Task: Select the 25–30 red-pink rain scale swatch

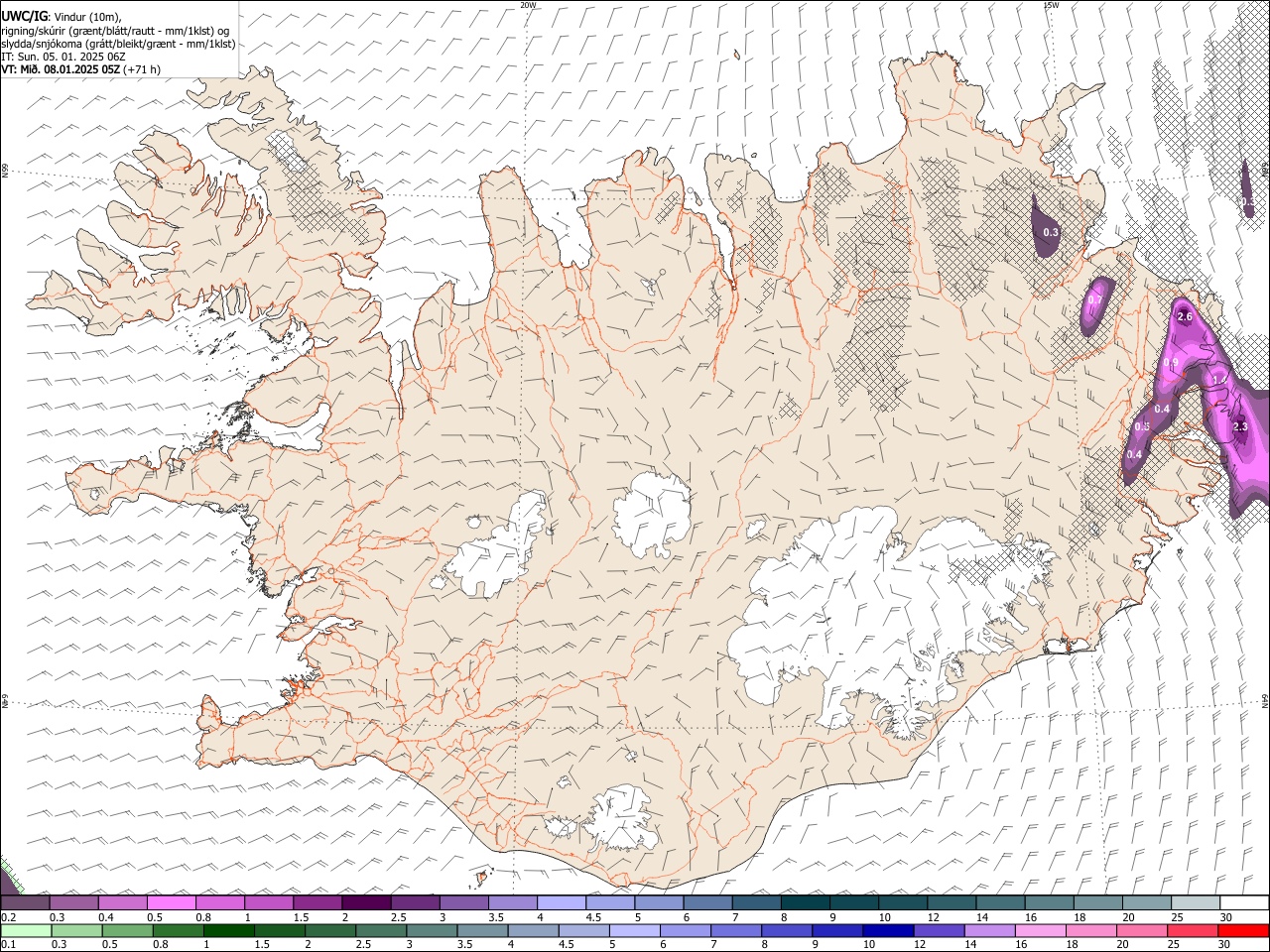Action: click(x=1193, y=930)
